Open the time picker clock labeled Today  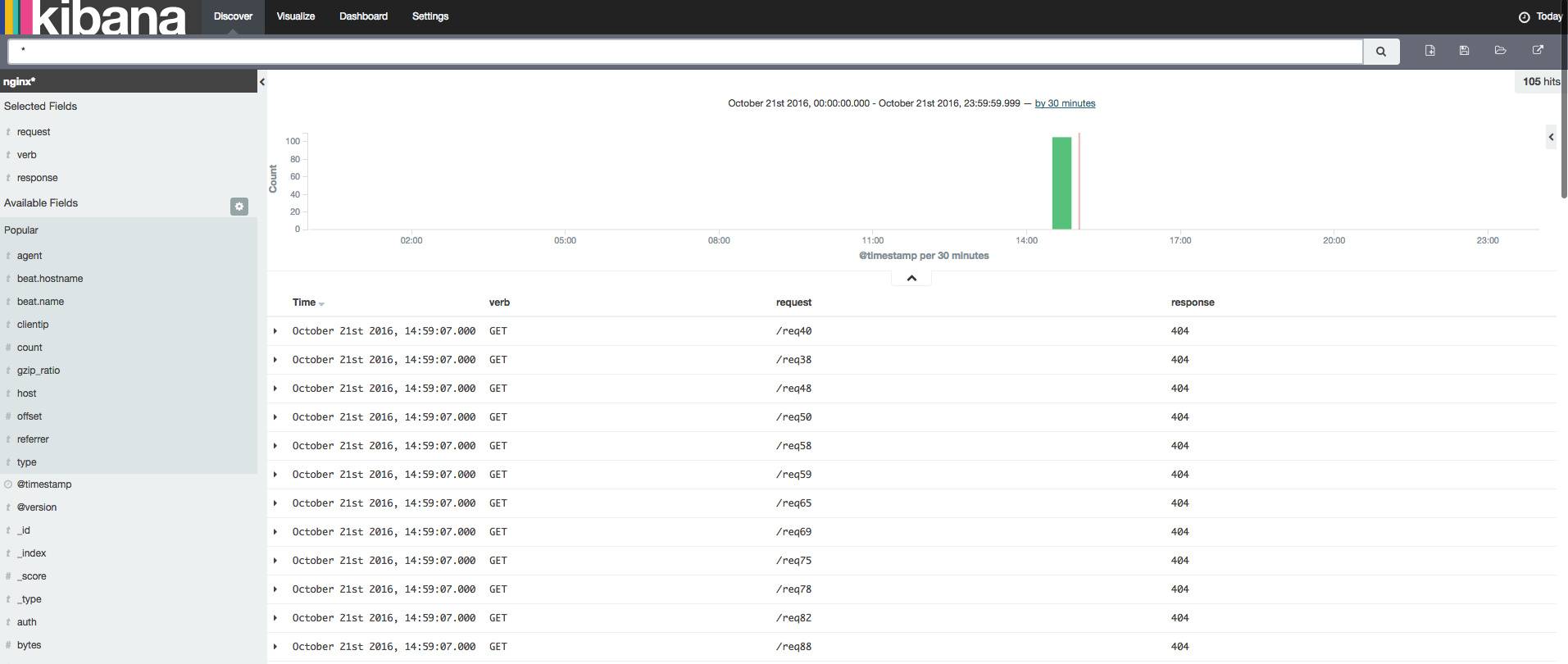(x=1540, y=16)
